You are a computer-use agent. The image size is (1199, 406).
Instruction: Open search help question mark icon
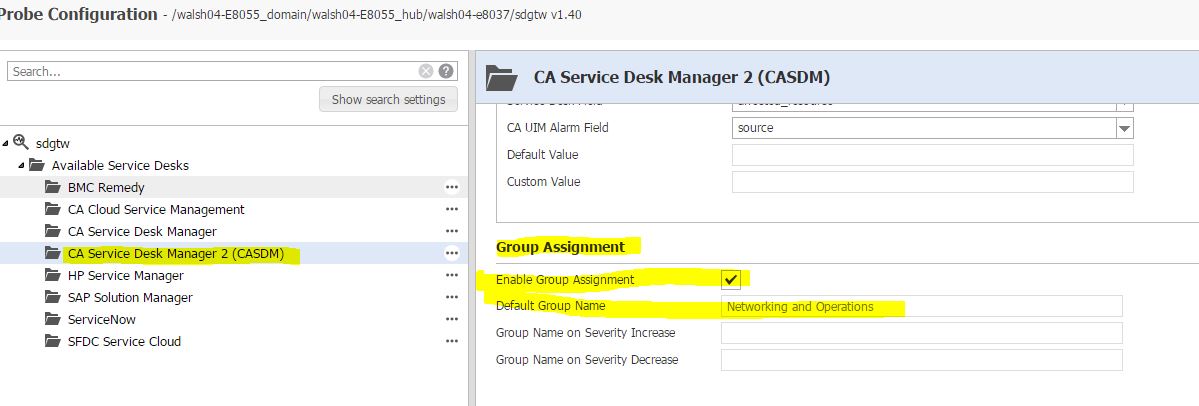click(x=447, y=71)
